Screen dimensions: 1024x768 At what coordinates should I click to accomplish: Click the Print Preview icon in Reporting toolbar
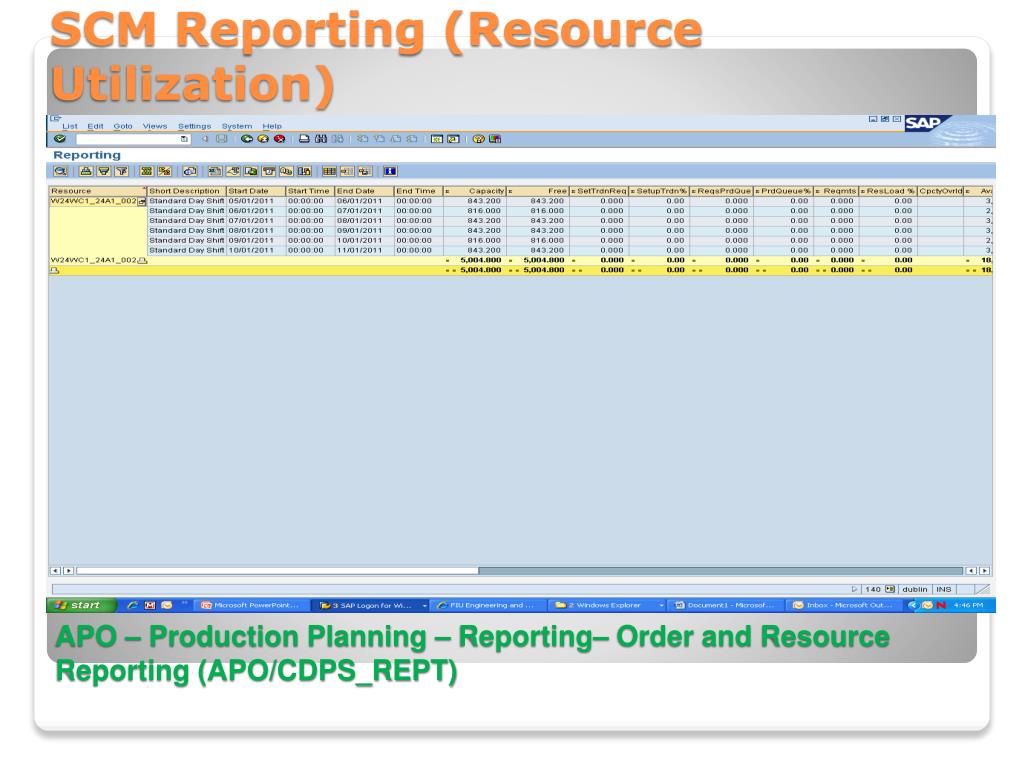[190, 171]
